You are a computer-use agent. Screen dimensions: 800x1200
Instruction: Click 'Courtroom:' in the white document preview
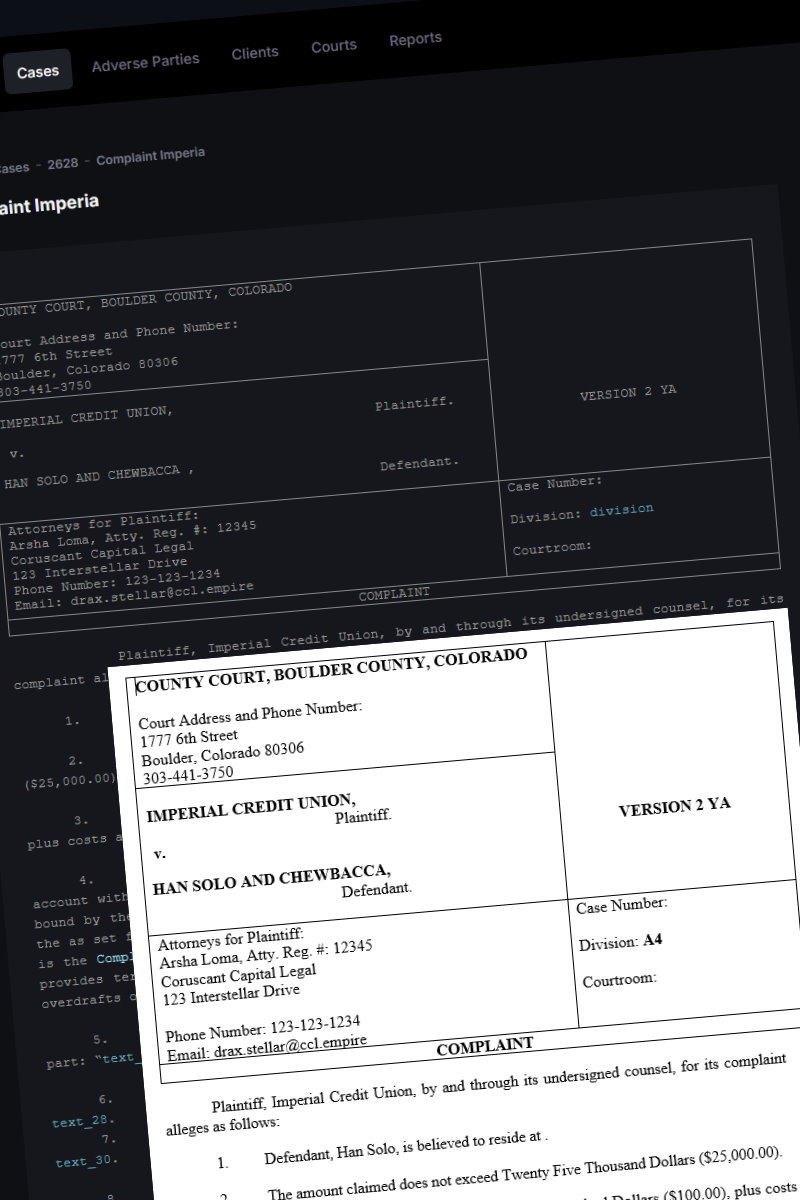pyautogui.click(x=620, y=980)
